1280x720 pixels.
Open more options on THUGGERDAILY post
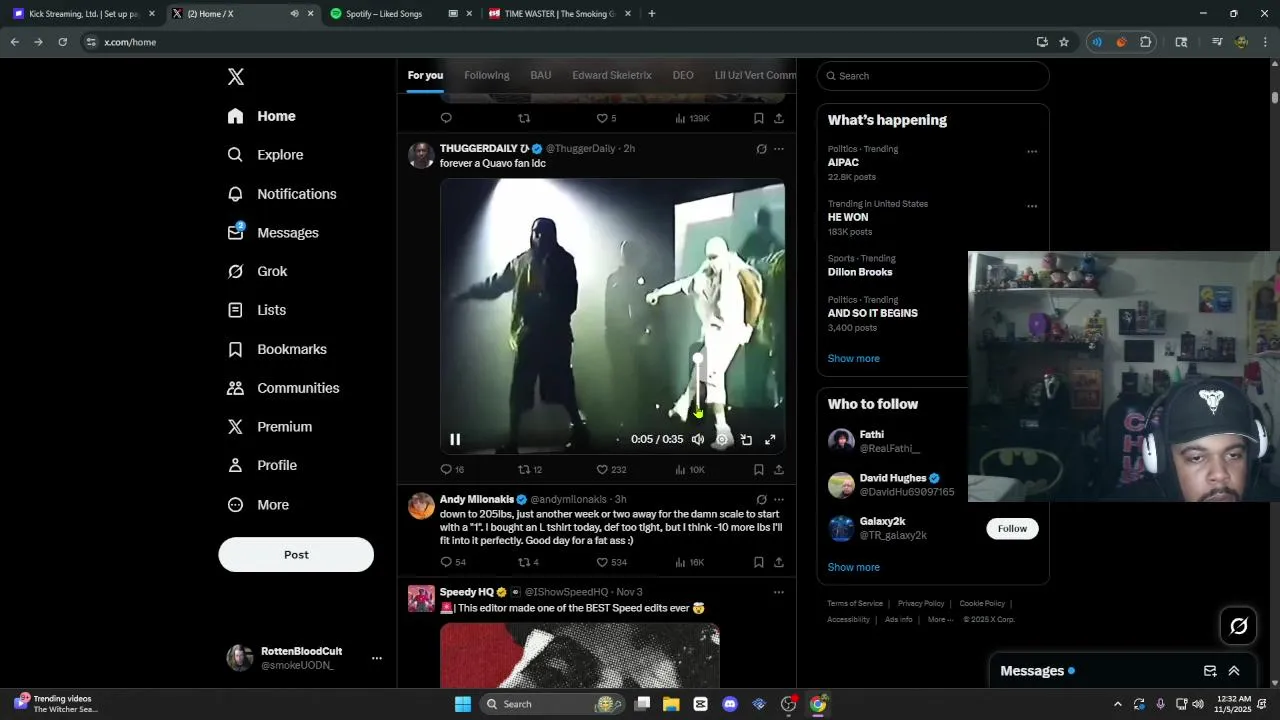point(778,149)
